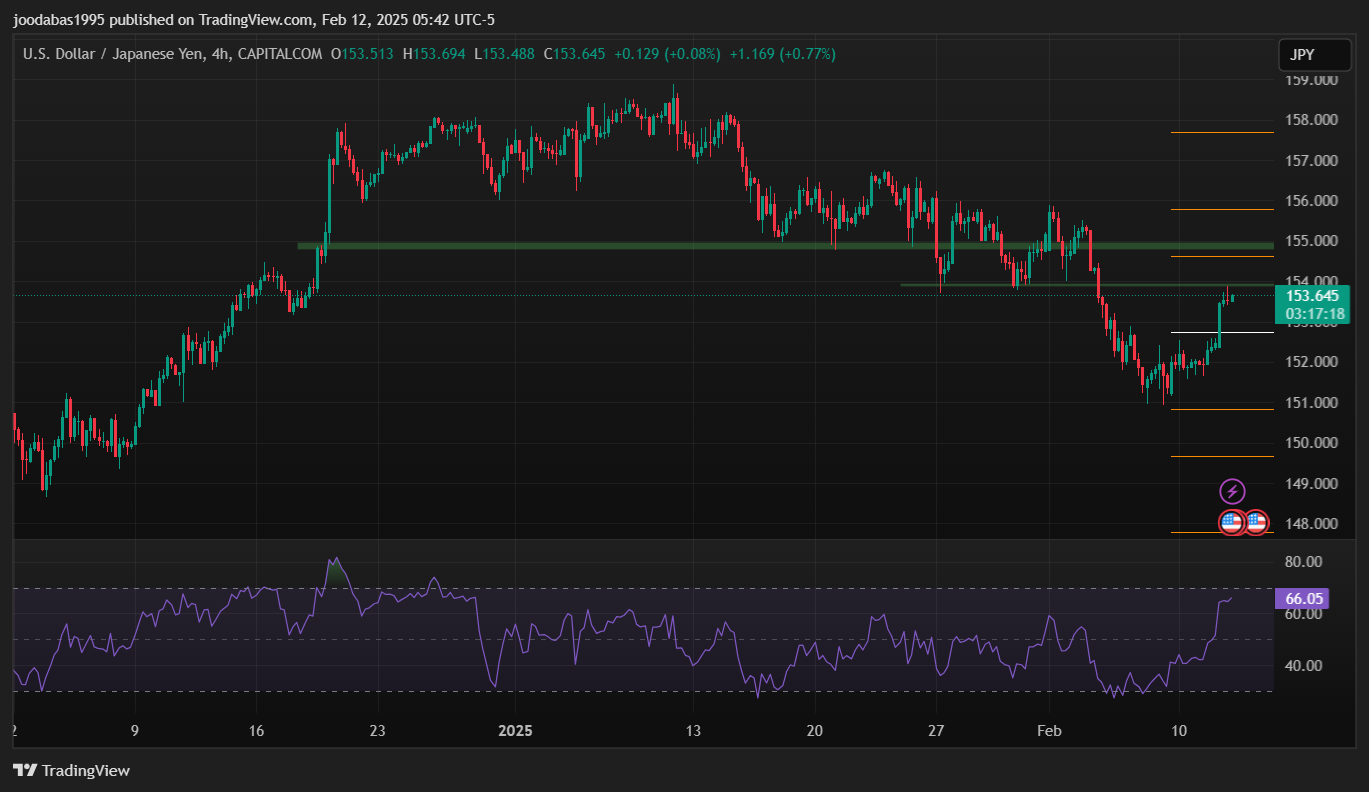The width and height of the screenshot is (1369, 792).
Task: Click the 4h interval in chart legend
Action: pyautogui.click(x=218, y=54)
